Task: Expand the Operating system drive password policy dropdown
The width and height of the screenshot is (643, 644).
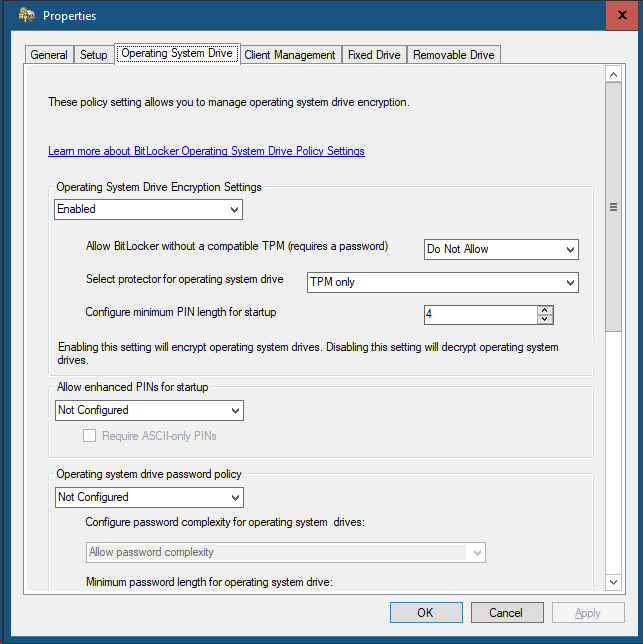Action: click(149, 497)
